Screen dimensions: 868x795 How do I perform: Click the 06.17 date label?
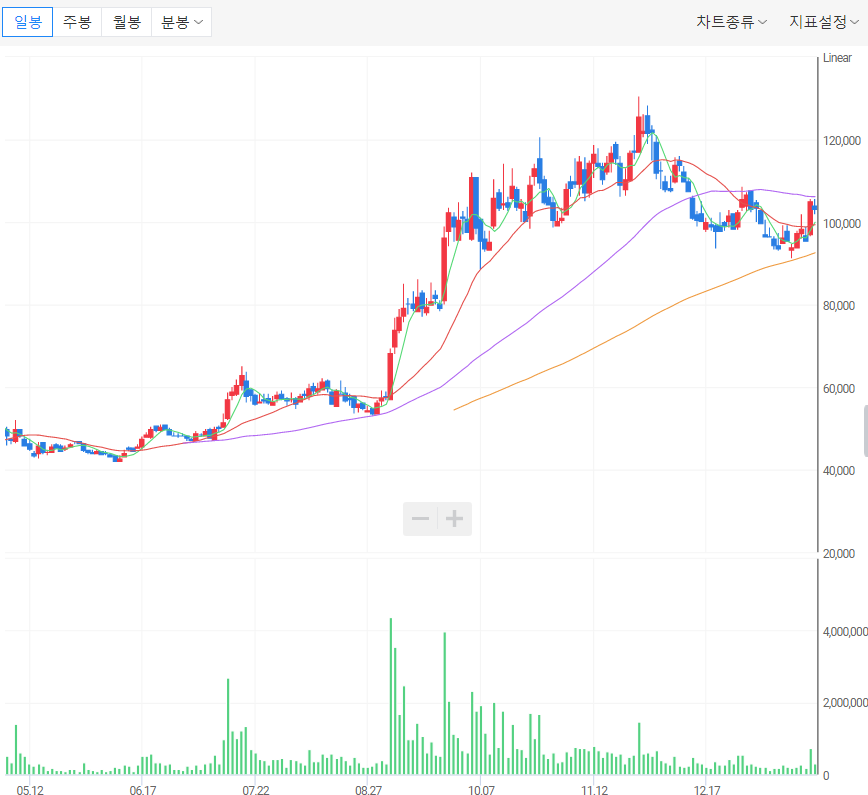[x=143, y=790]
